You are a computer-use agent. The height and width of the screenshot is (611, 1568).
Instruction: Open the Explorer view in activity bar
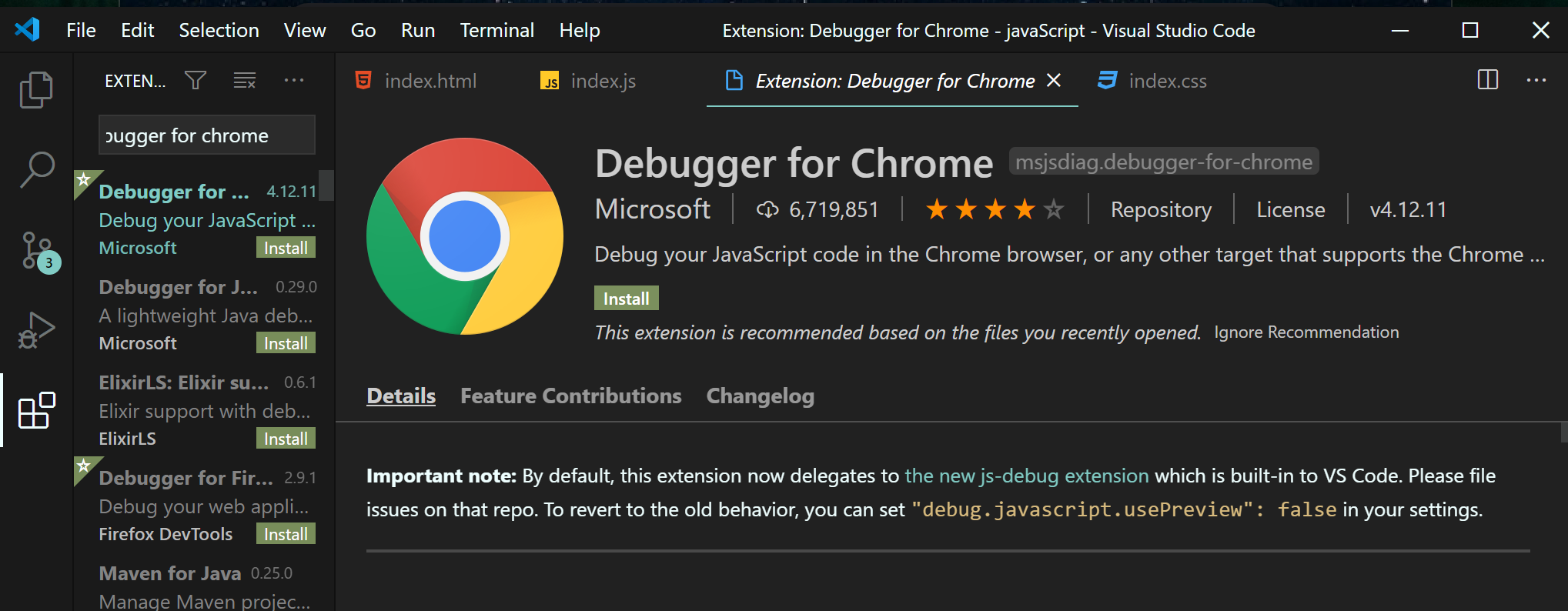pyautogui.click(x=36, y=89)
